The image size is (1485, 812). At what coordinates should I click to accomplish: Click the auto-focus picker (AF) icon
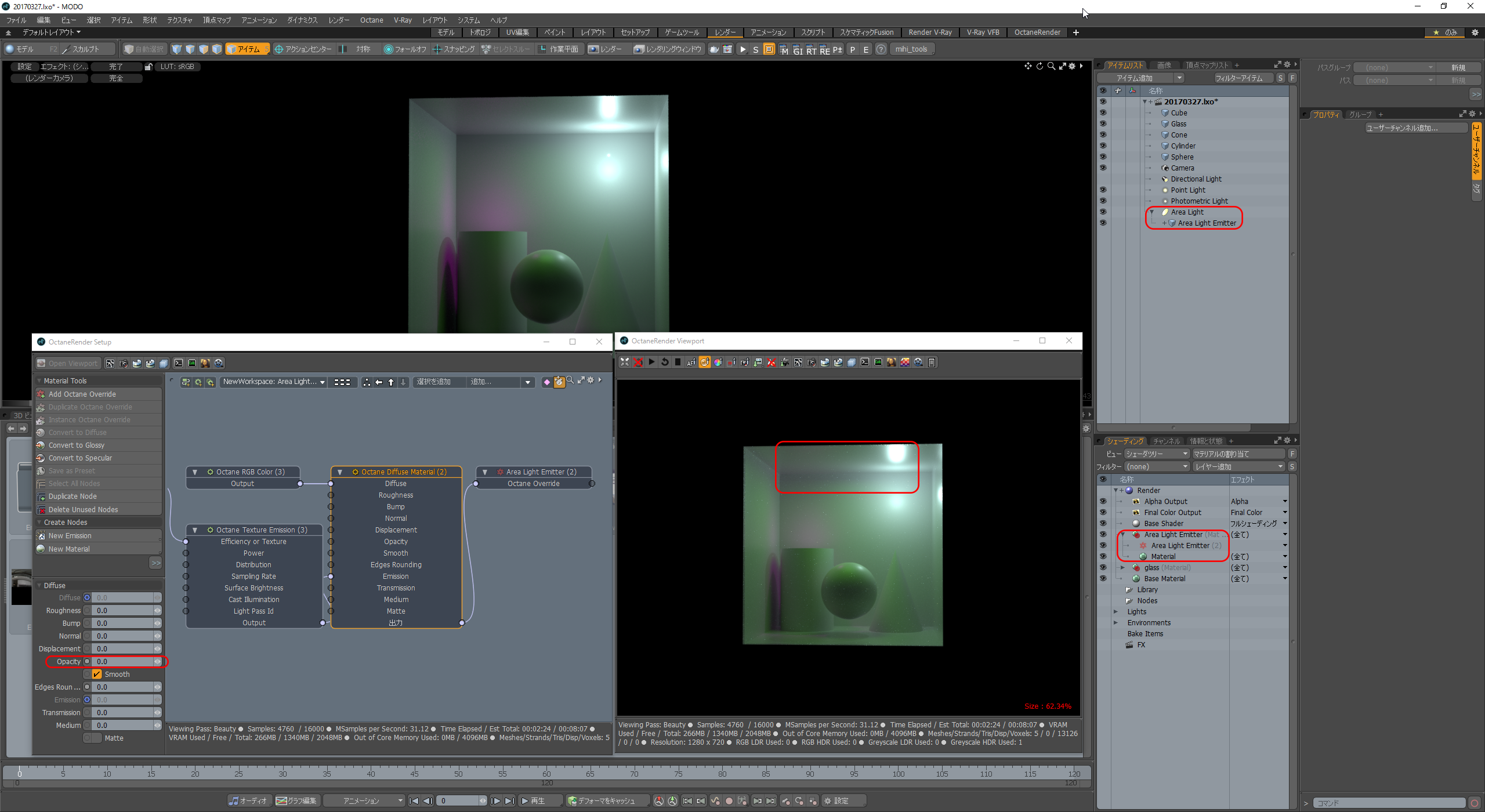pos(691,362)
